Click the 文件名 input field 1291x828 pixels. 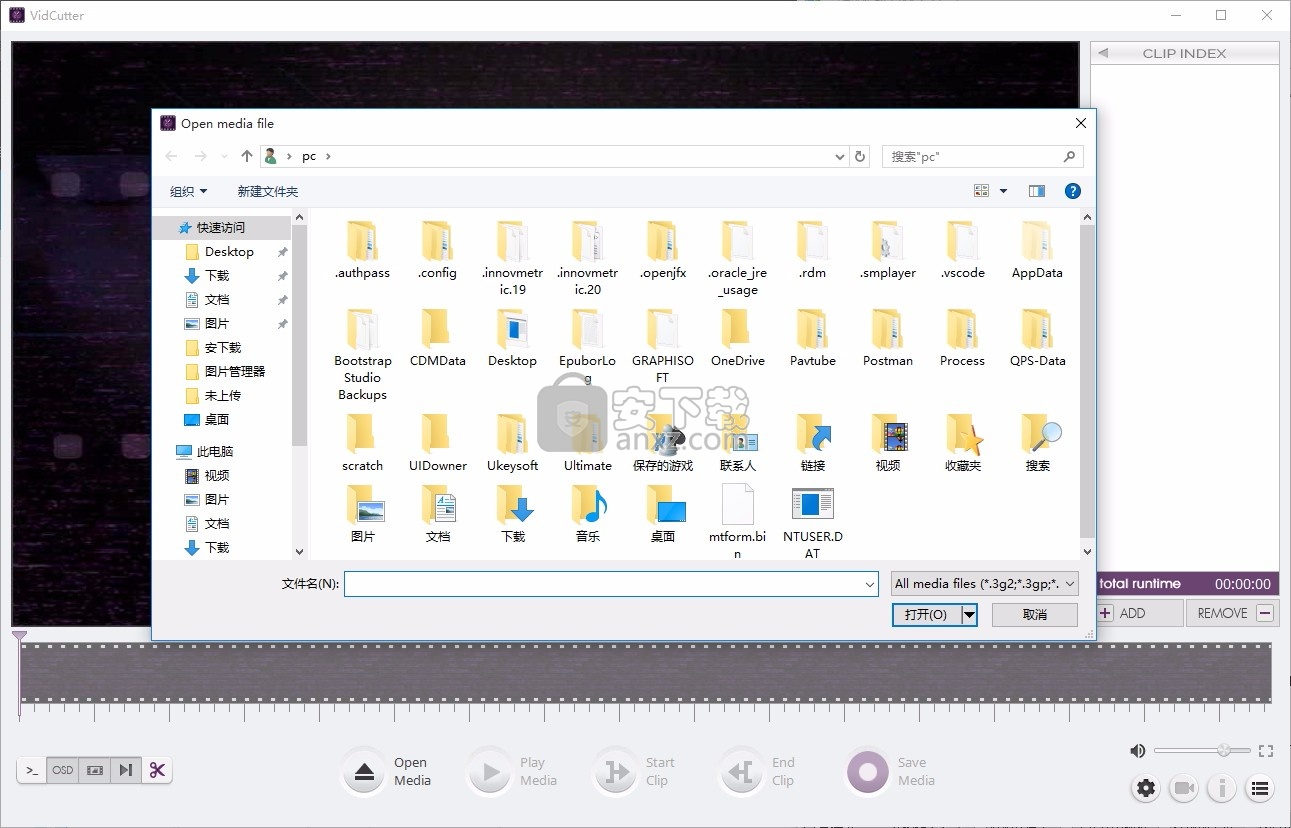pyautogui.click(x=603, y=584)
